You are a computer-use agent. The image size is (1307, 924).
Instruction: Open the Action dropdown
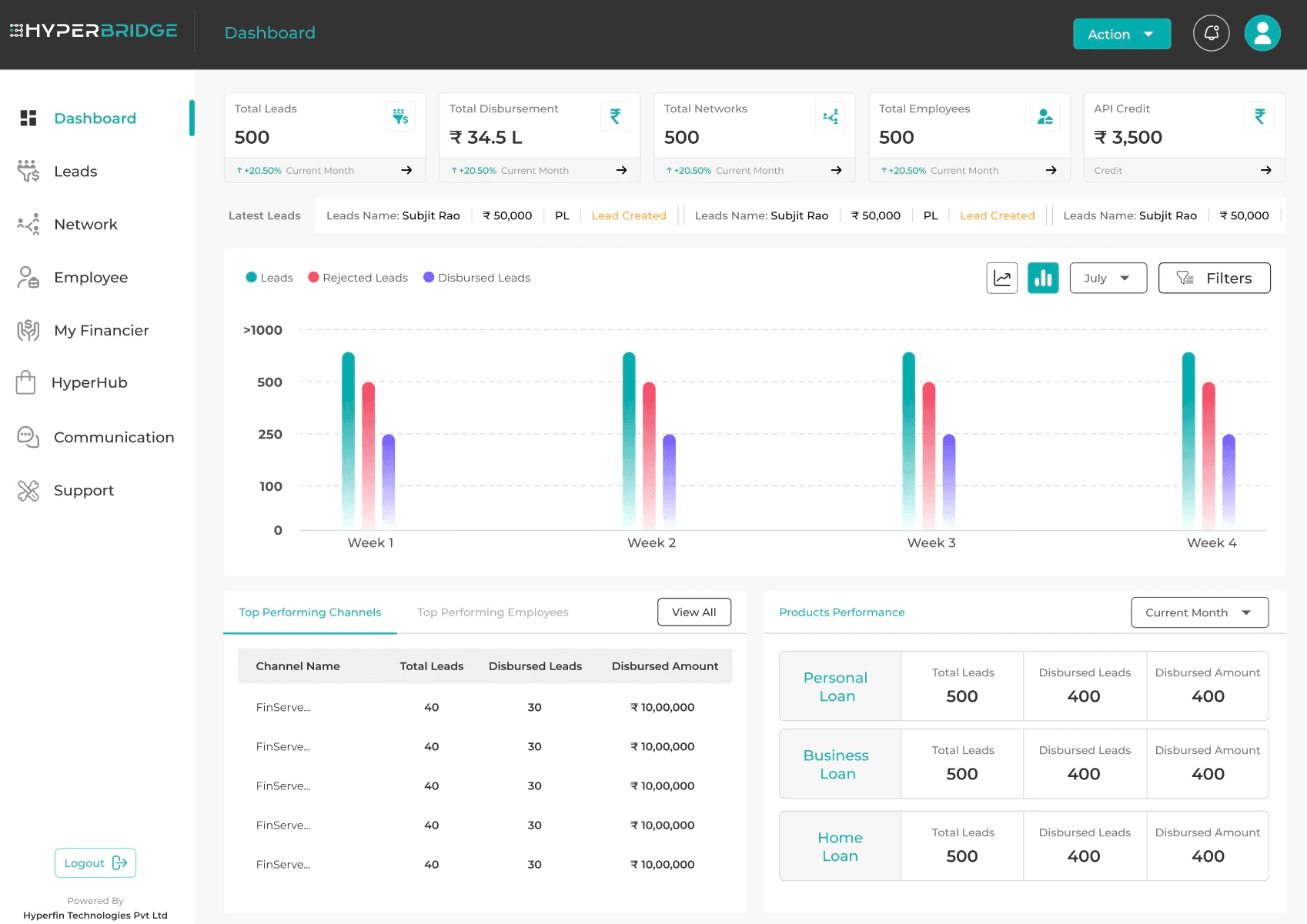1121,34
